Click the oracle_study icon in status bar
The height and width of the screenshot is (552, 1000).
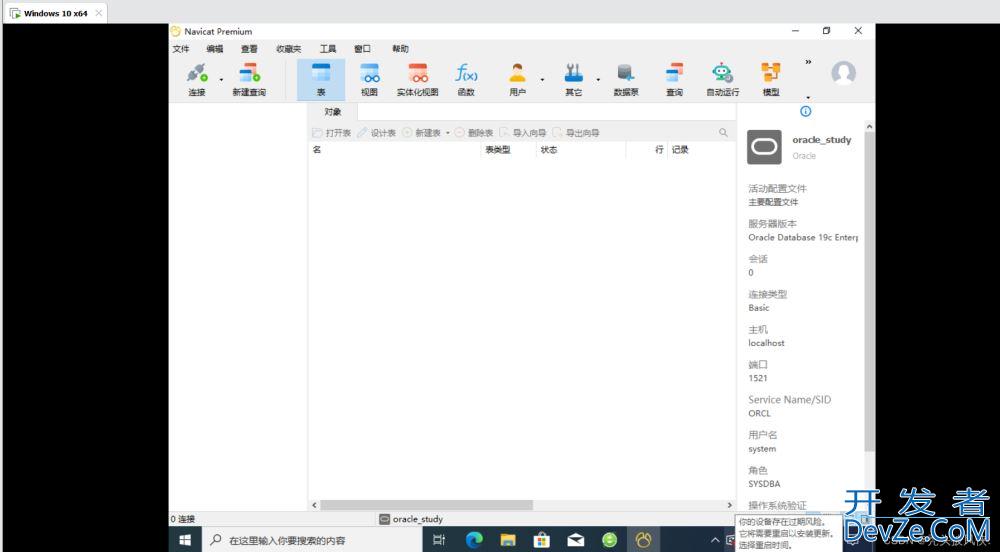point(384,519)
